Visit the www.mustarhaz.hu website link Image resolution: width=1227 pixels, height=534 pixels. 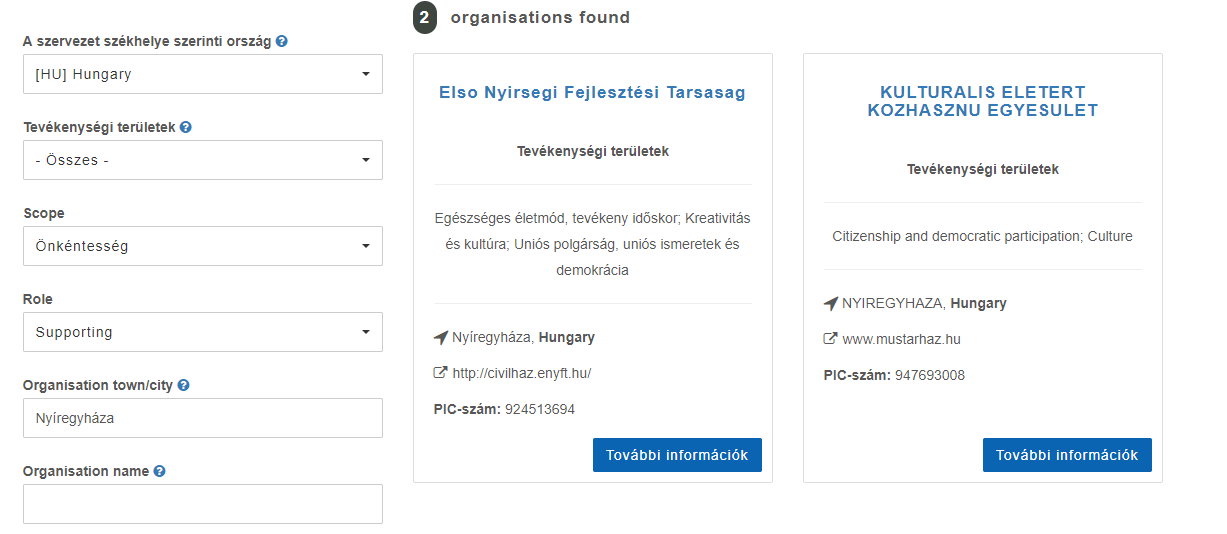tap(901, 339)
